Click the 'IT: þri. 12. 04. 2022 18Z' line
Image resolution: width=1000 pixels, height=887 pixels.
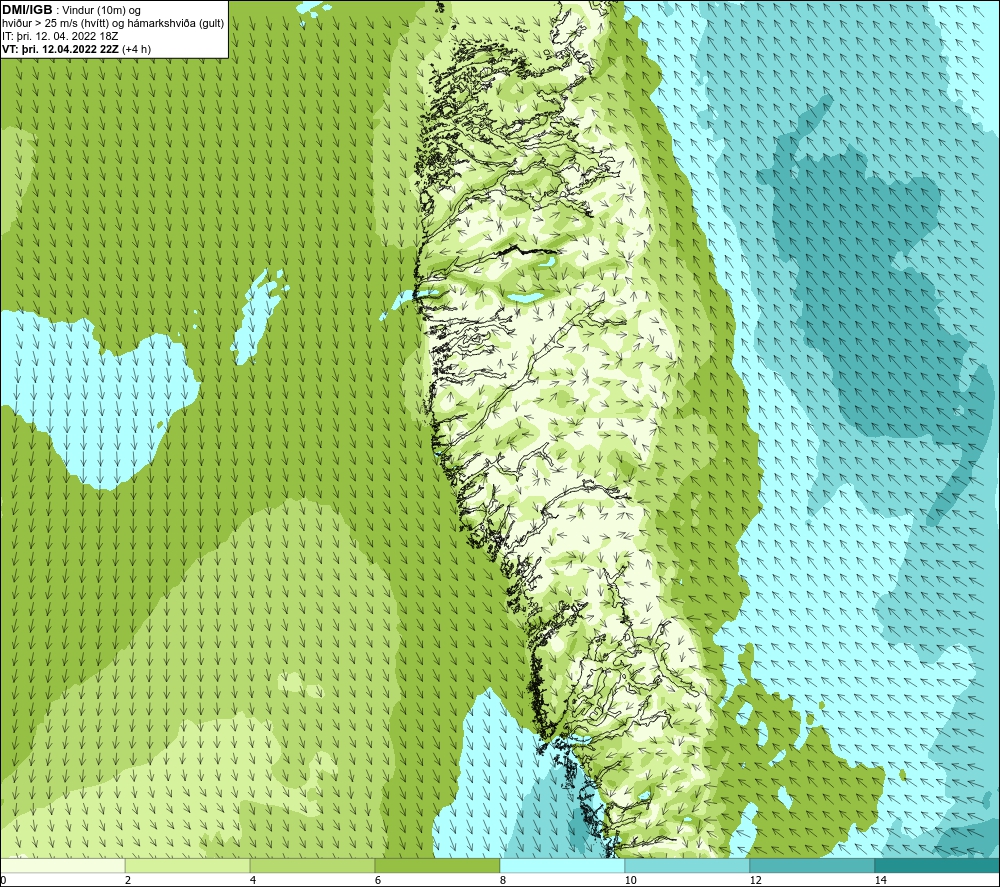[60, 36]
